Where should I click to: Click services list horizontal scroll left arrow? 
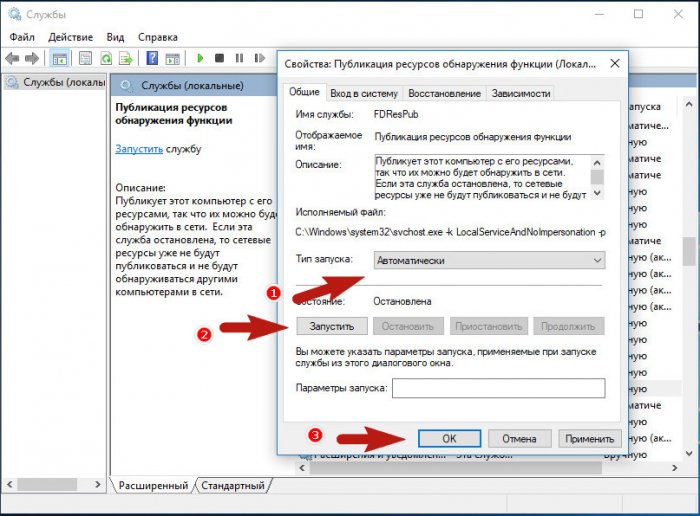coord(303,468)
